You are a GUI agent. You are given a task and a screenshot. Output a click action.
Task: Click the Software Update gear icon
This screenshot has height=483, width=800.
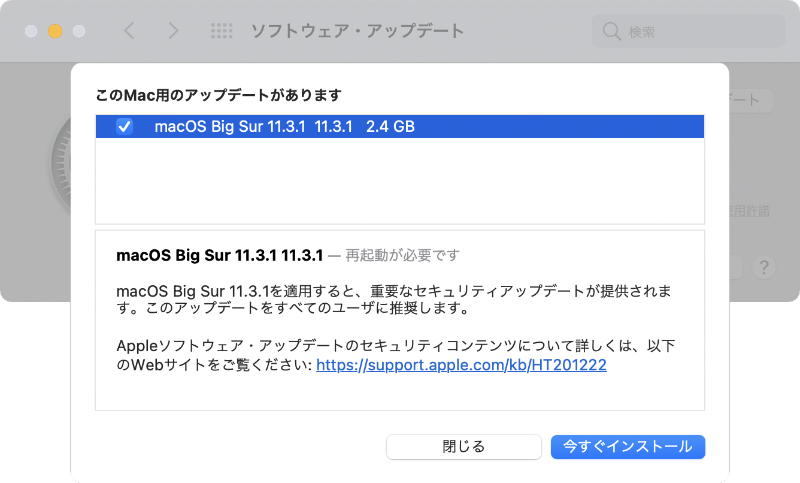(60, 160)
